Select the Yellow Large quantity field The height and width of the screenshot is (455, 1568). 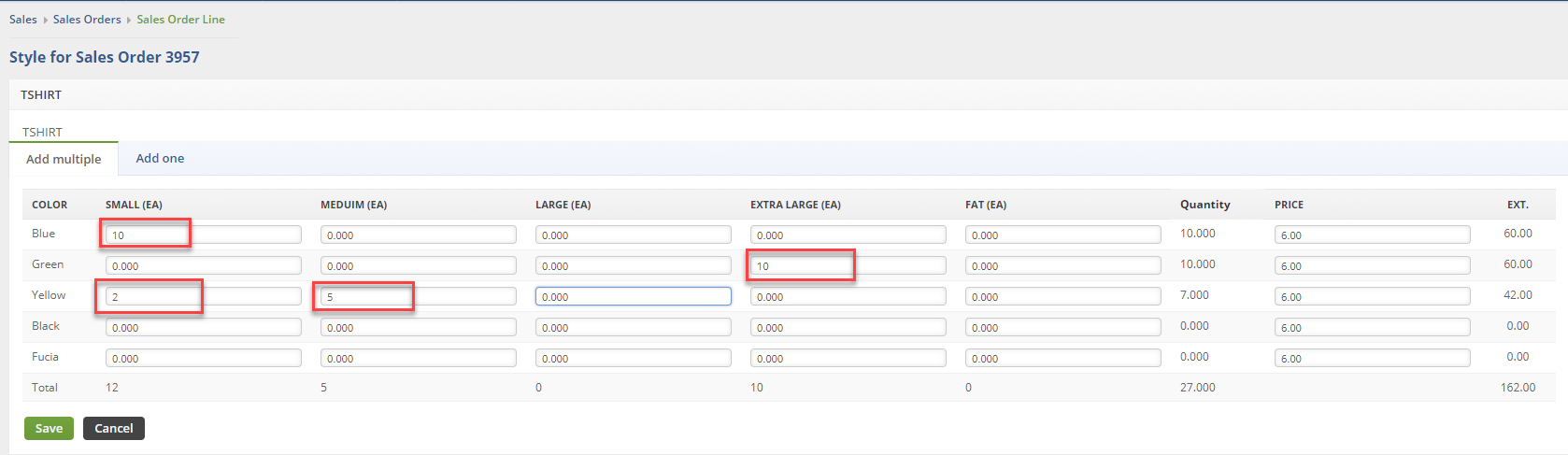pos(634,296)
